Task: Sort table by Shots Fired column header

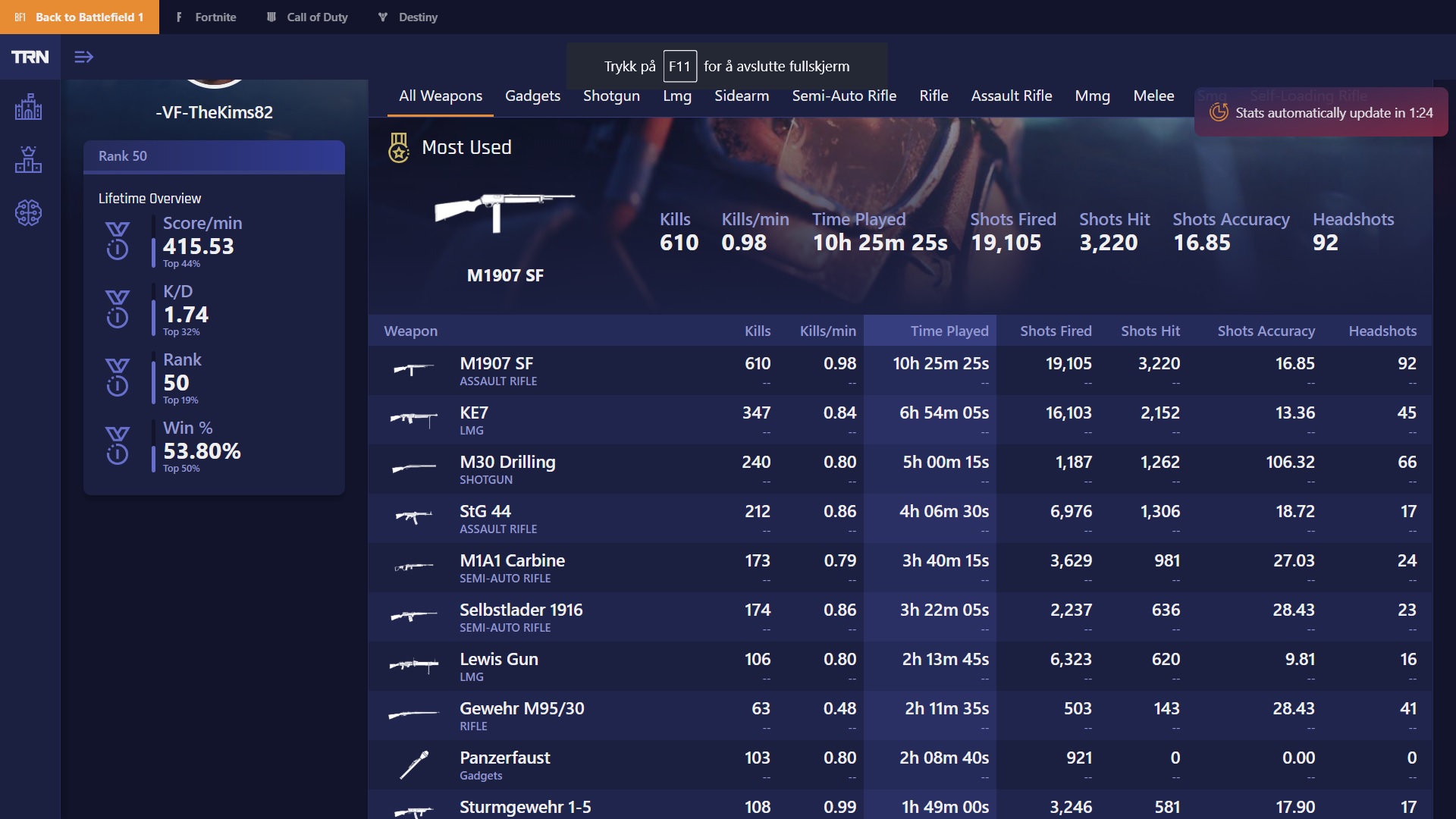Action: pyautogui.click(x=1056, y=331)
